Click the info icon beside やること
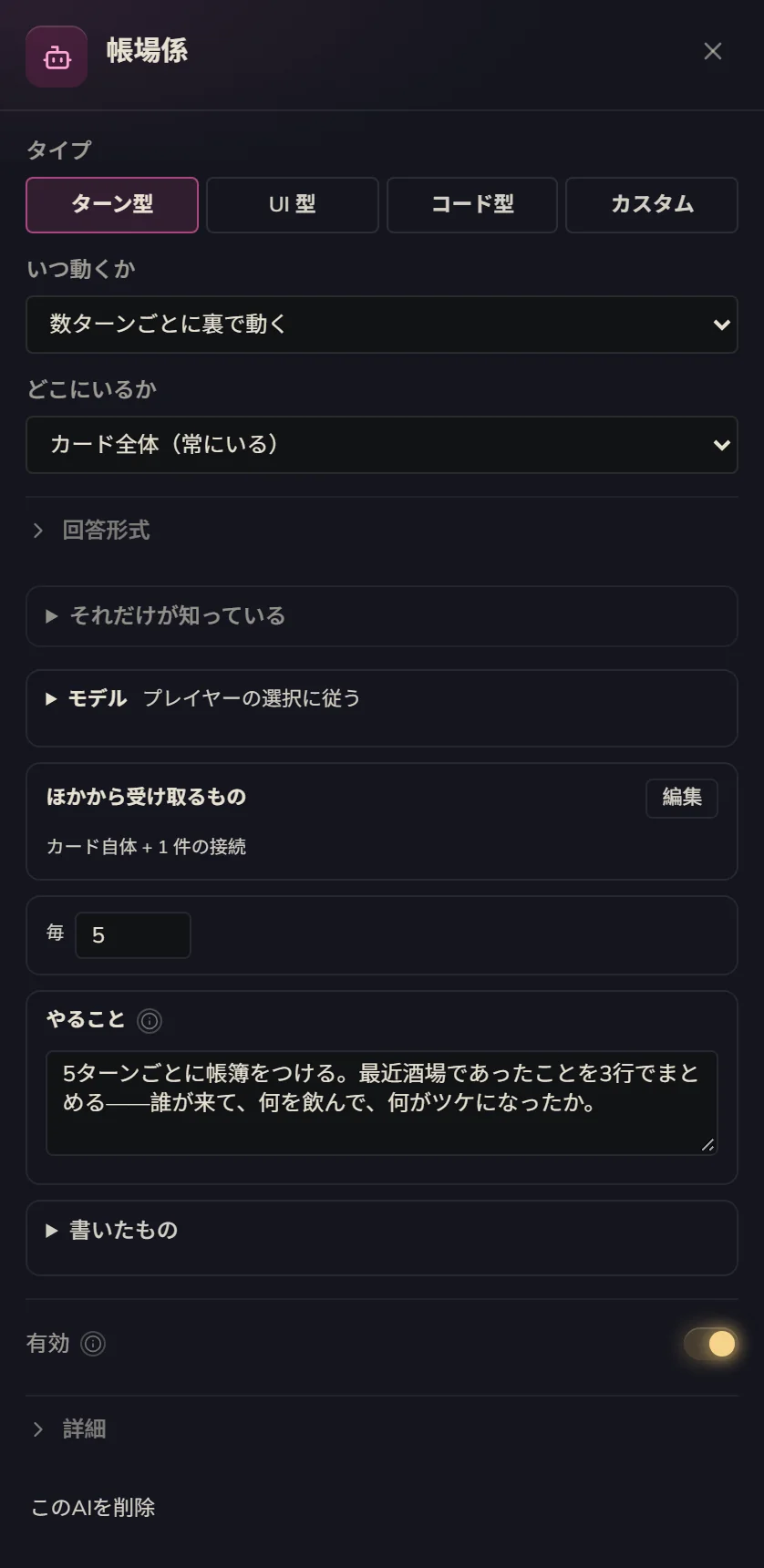 (150, 1020)
